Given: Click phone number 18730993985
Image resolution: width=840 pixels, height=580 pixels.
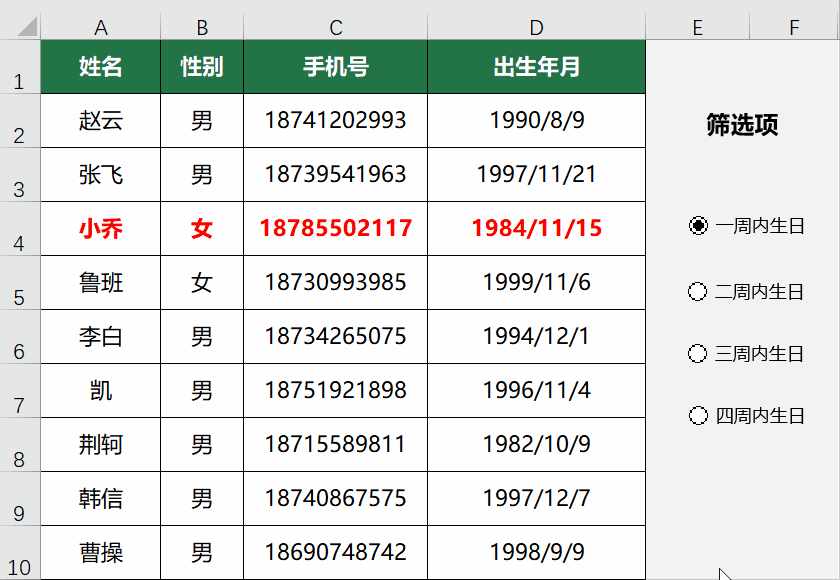Looking at the screenshot, I should pos(336,283).
